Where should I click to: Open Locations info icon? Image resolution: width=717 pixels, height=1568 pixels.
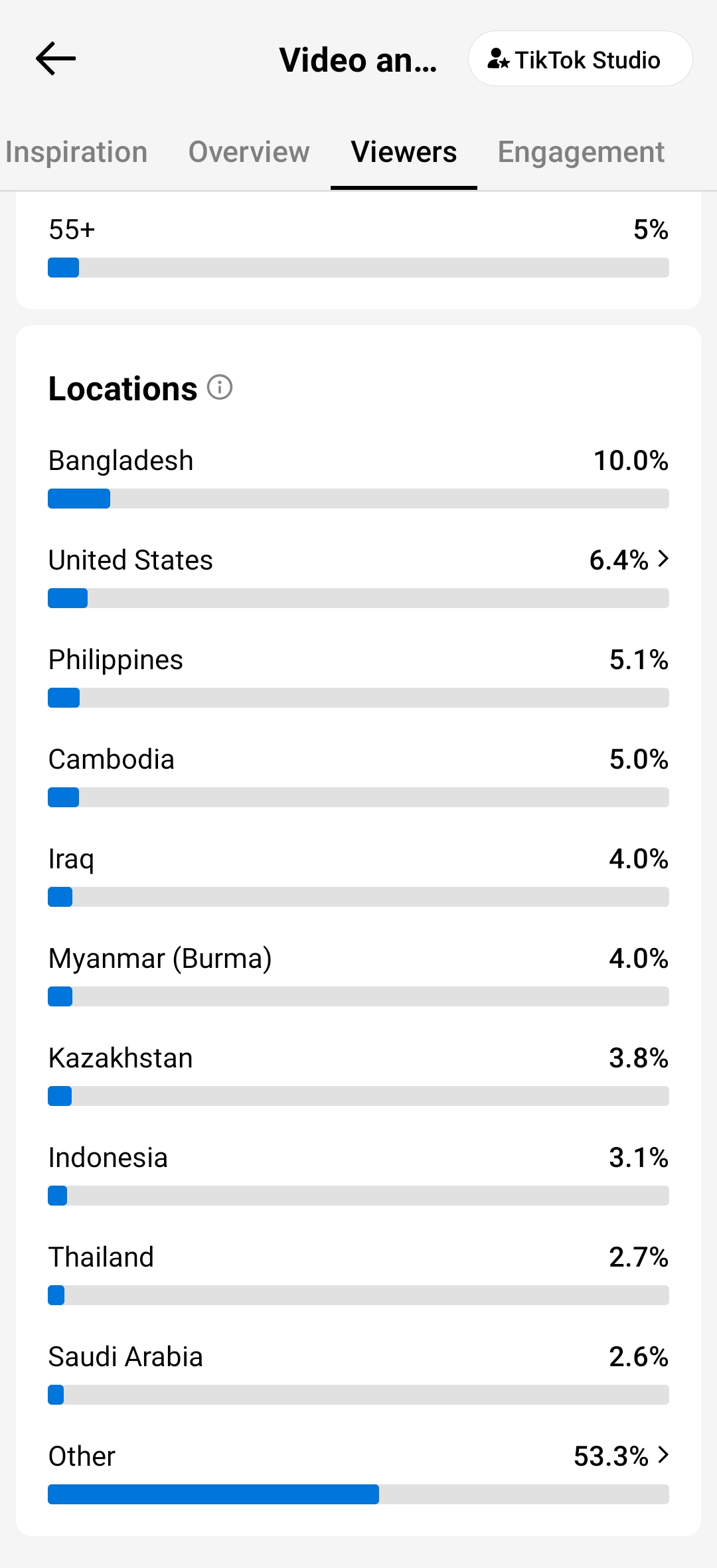[x=220, y=387]
